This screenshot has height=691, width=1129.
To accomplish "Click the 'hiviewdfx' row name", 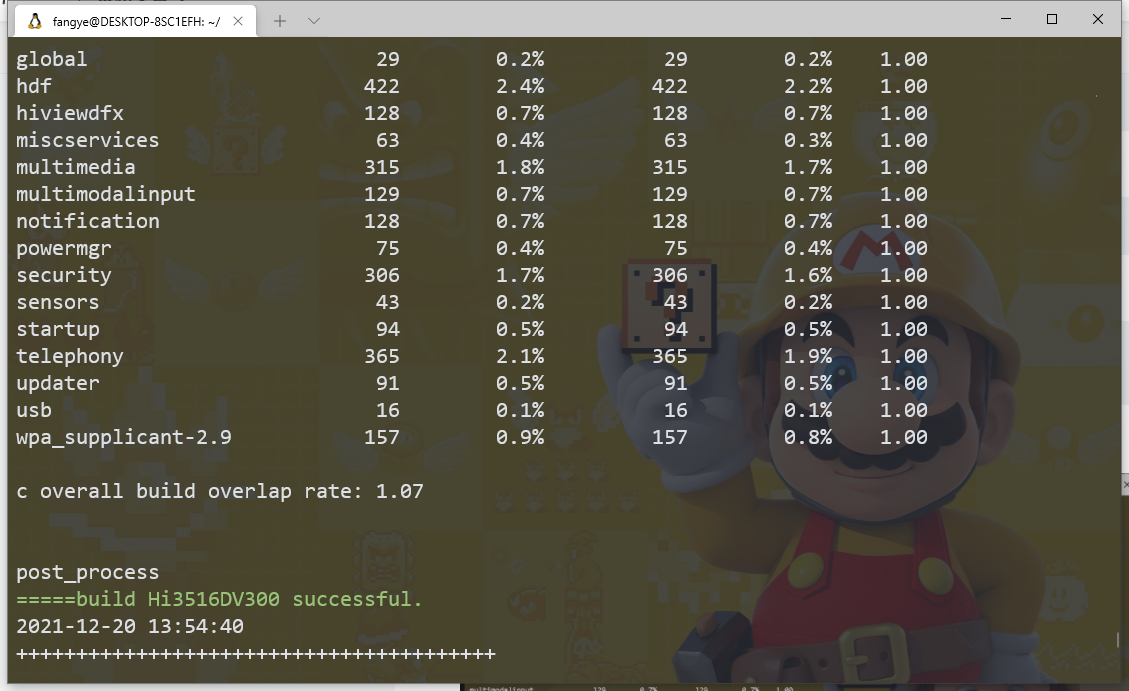I will 70,113.
